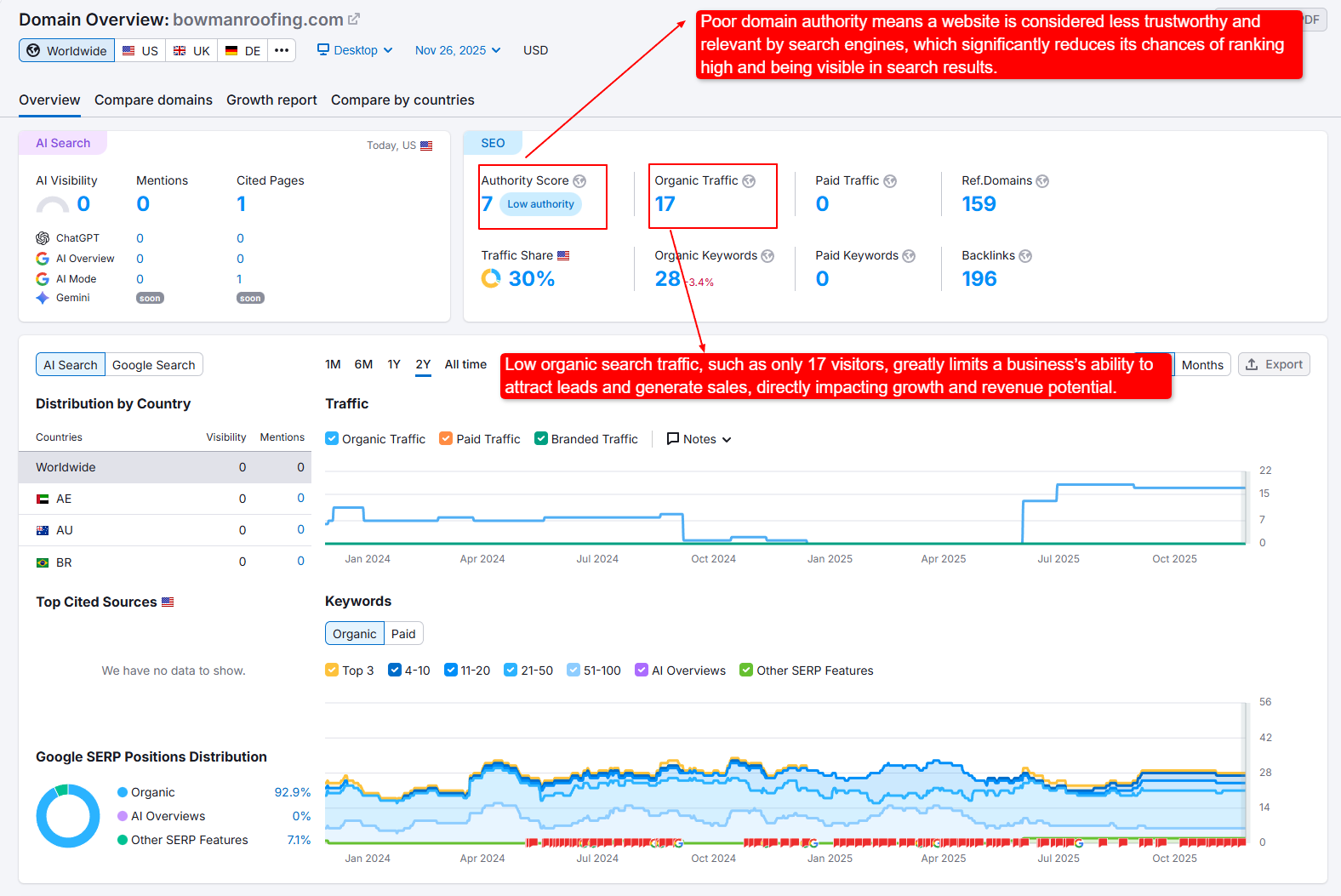Uncheck the Organic Traffic checkbox
1341x896 pixels.
(333, 439)
